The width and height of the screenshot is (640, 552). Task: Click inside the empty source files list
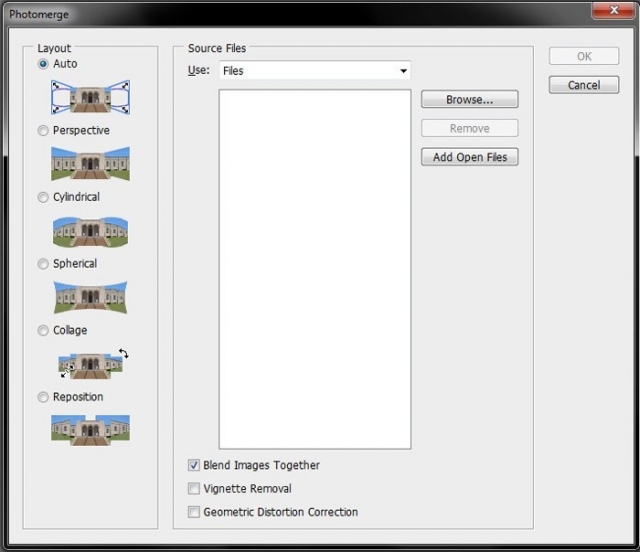point(314,268)
